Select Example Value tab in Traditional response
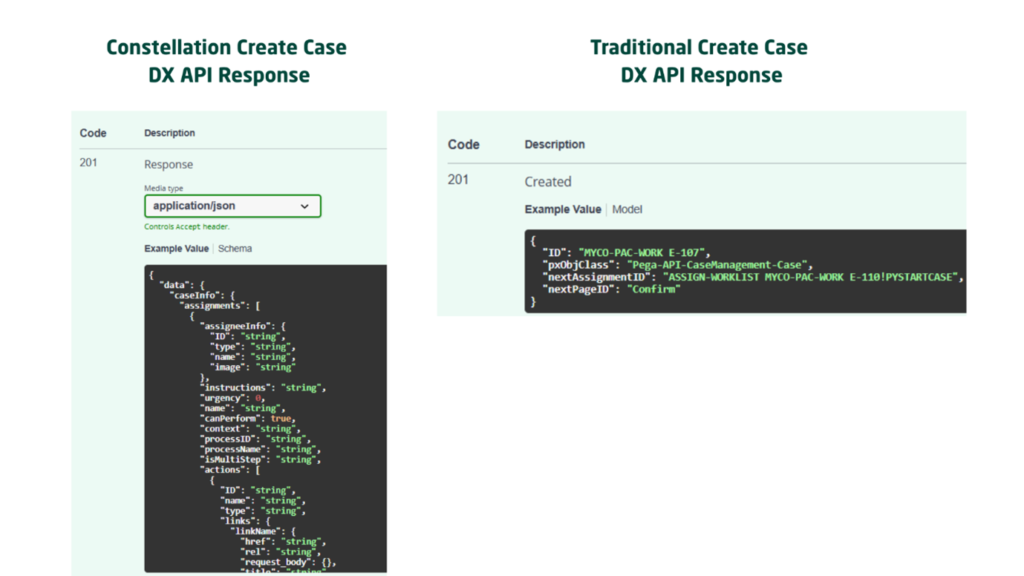 click(x=563, y=209)
